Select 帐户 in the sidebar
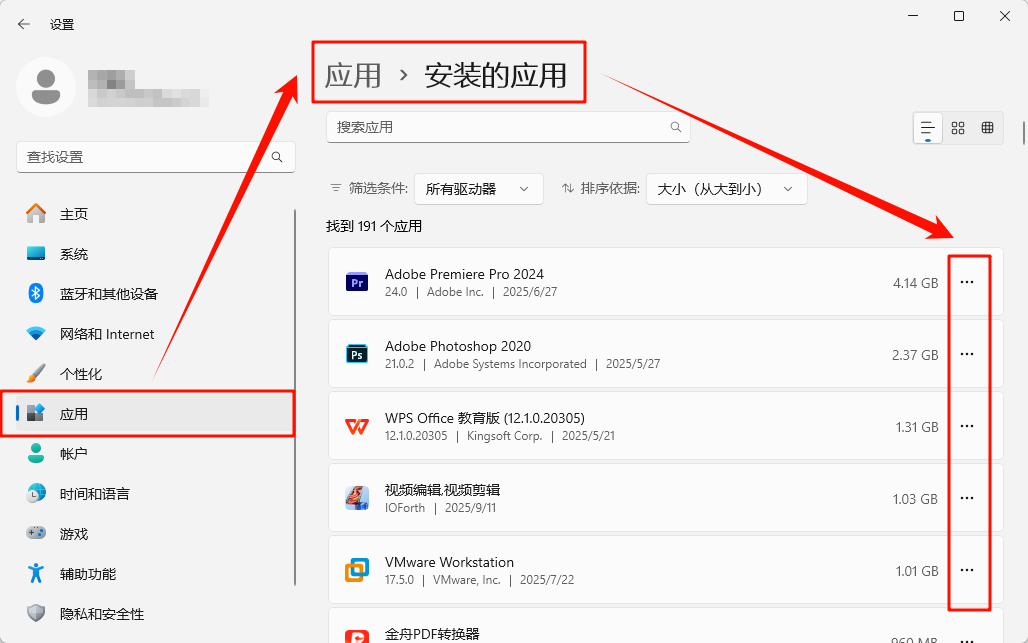 75,453
